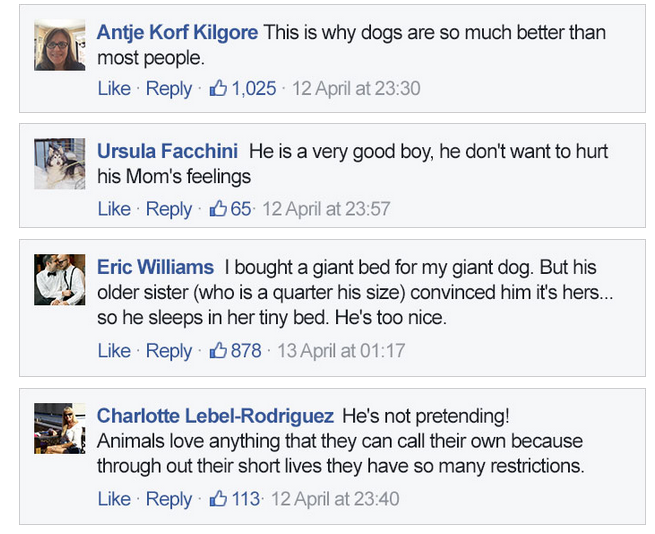Reply to Antje Korf Kilgore's comment
The height and width of the screenshot is (534, 655).
click(x=169, y=89)
